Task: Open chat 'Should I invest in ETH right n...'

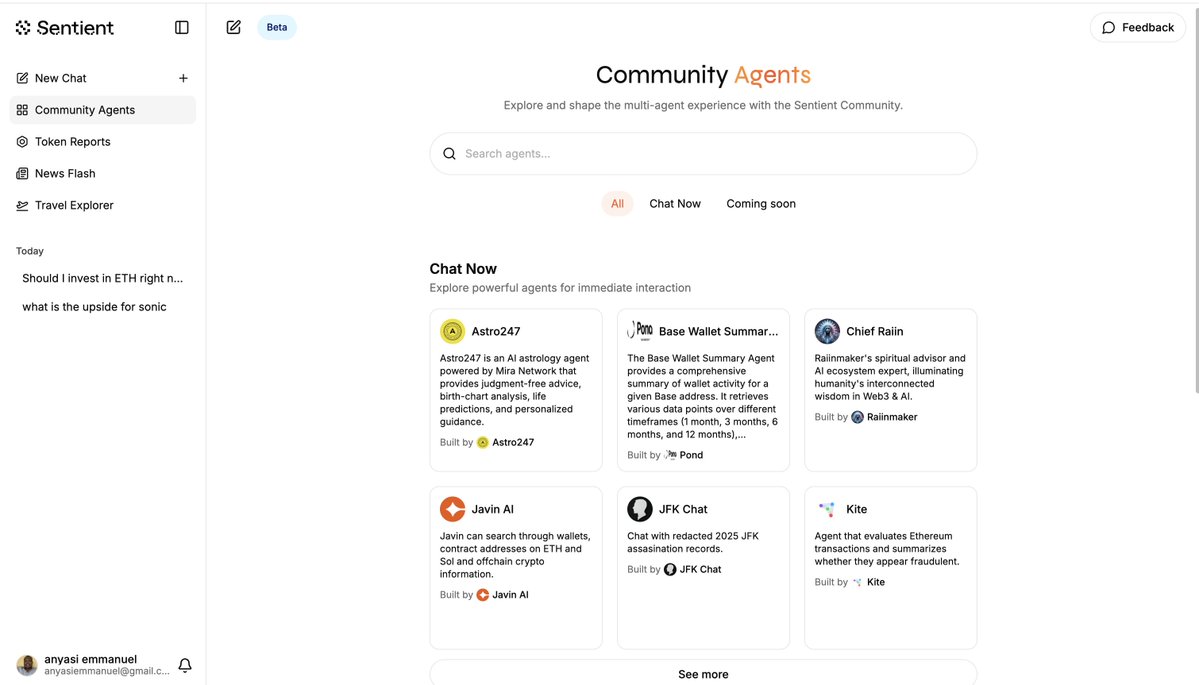Action: pyautogui.click(x=102, y=278)
